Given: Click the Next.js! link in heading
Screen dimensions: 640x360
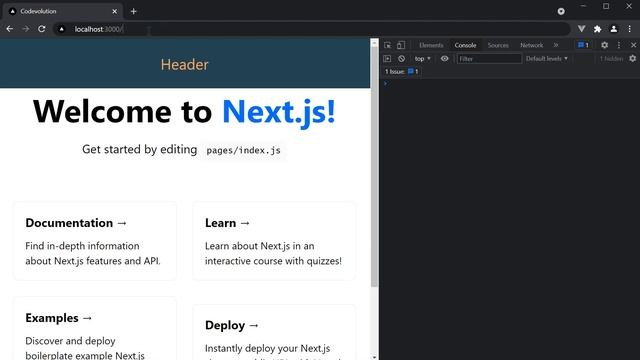Looking at the screenshot, I should (279, 111).
